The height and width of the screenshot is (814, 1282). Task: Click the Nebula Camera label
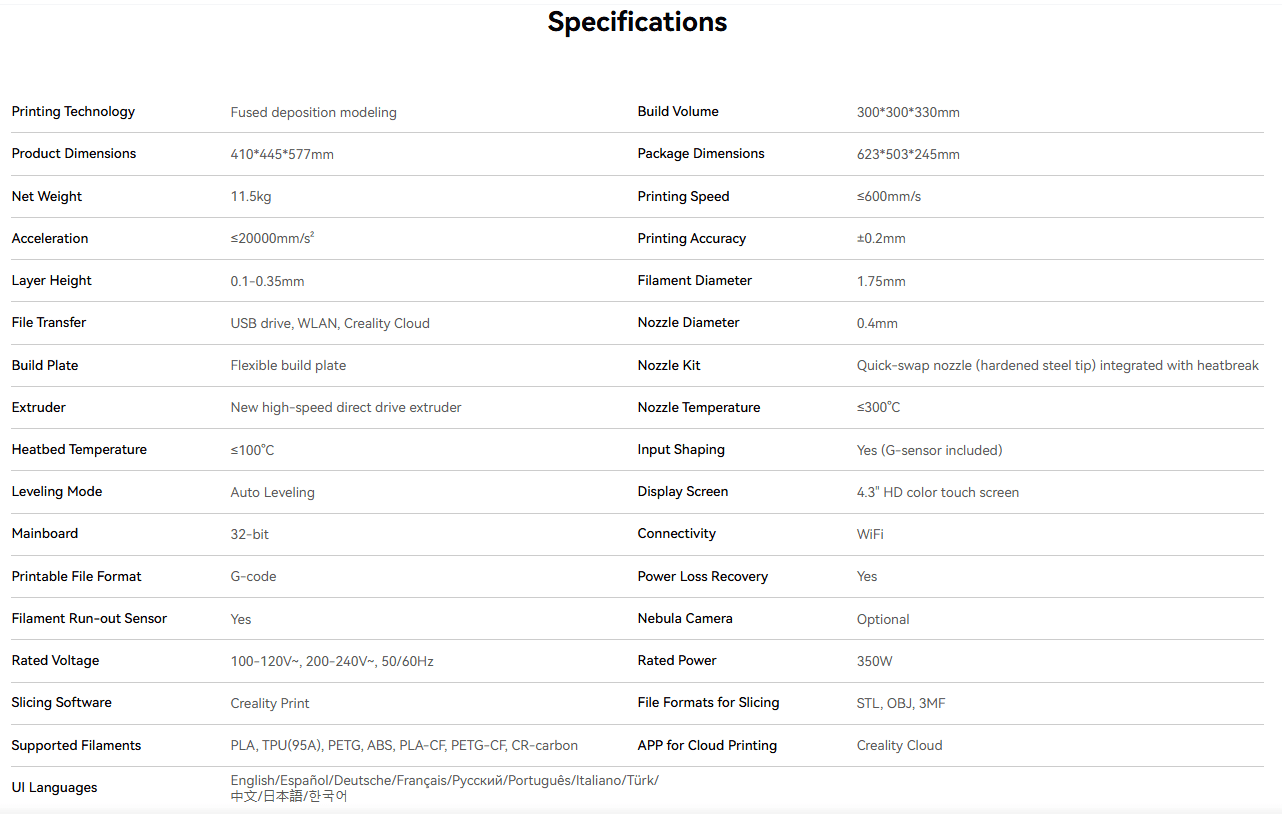tap(685, 619)
